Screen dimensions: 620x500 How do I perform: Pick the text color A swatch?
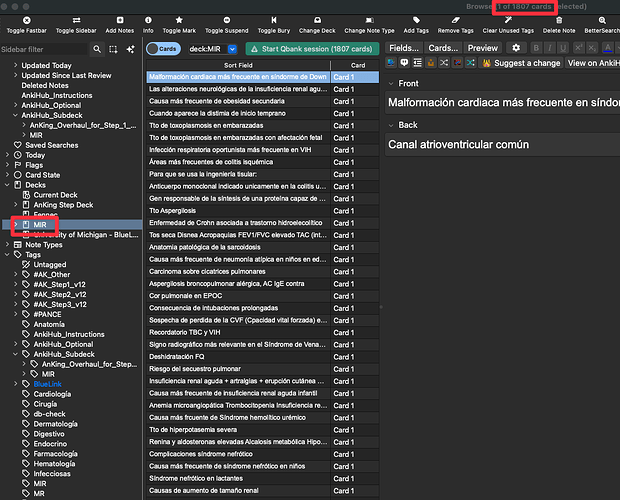(x=608, y=48)
